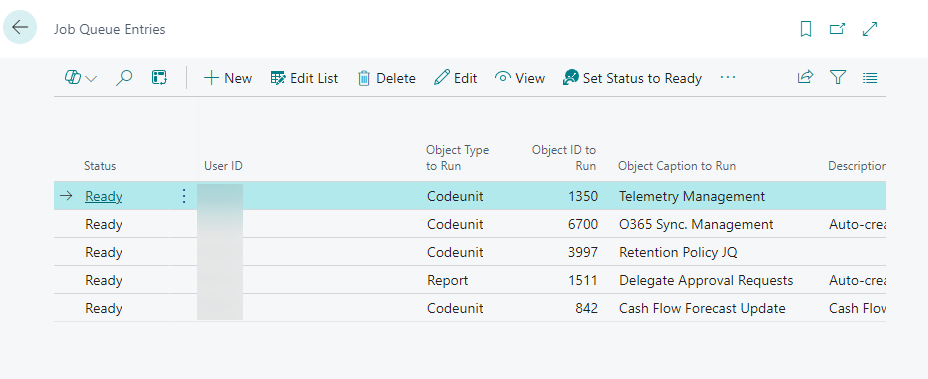This screenshot has height=379, width=928.
Task: Click Codeunit in the O365 Sync row
Action: pos(455,224)
